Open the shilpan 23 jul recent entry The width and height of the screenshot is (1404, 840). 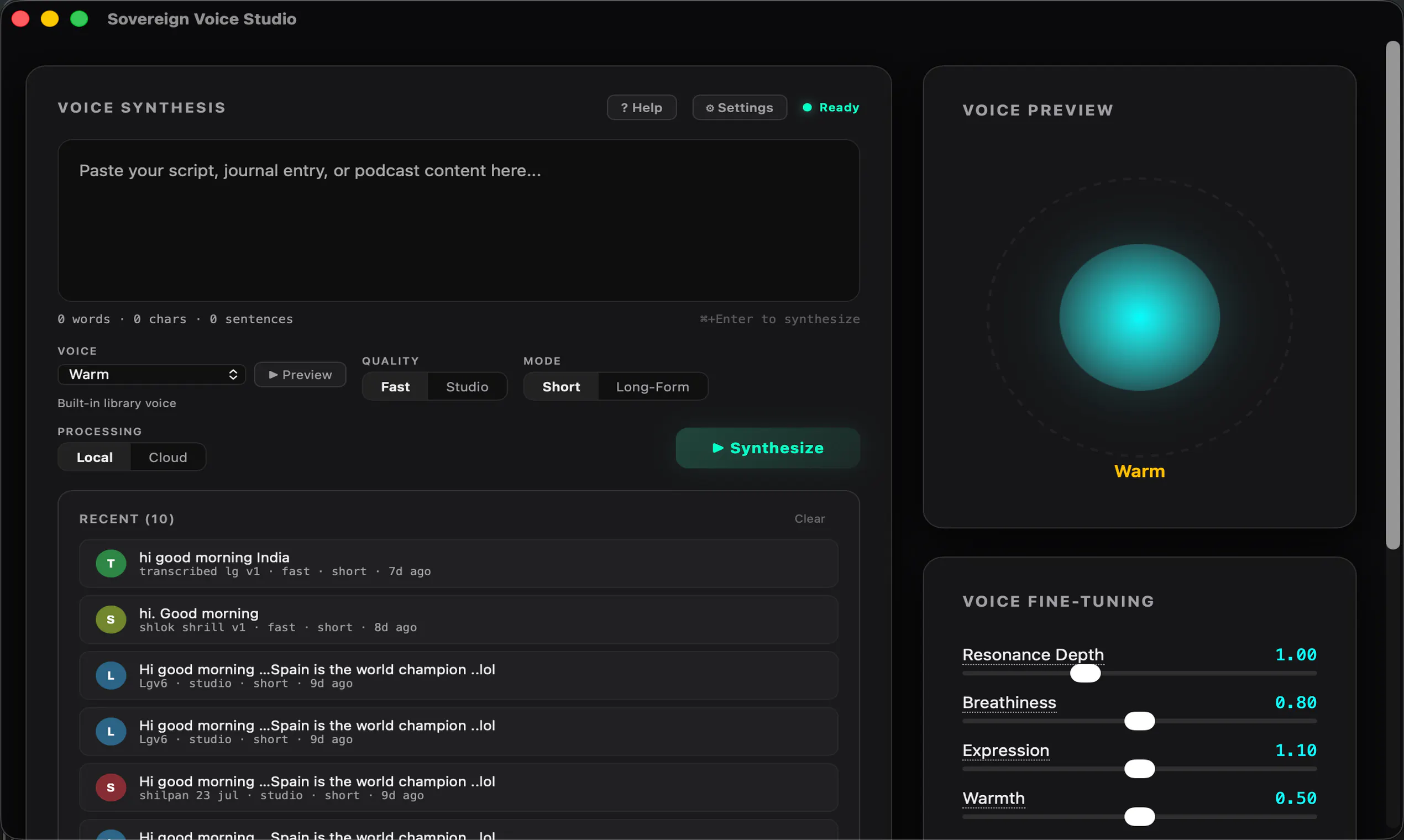459,788
